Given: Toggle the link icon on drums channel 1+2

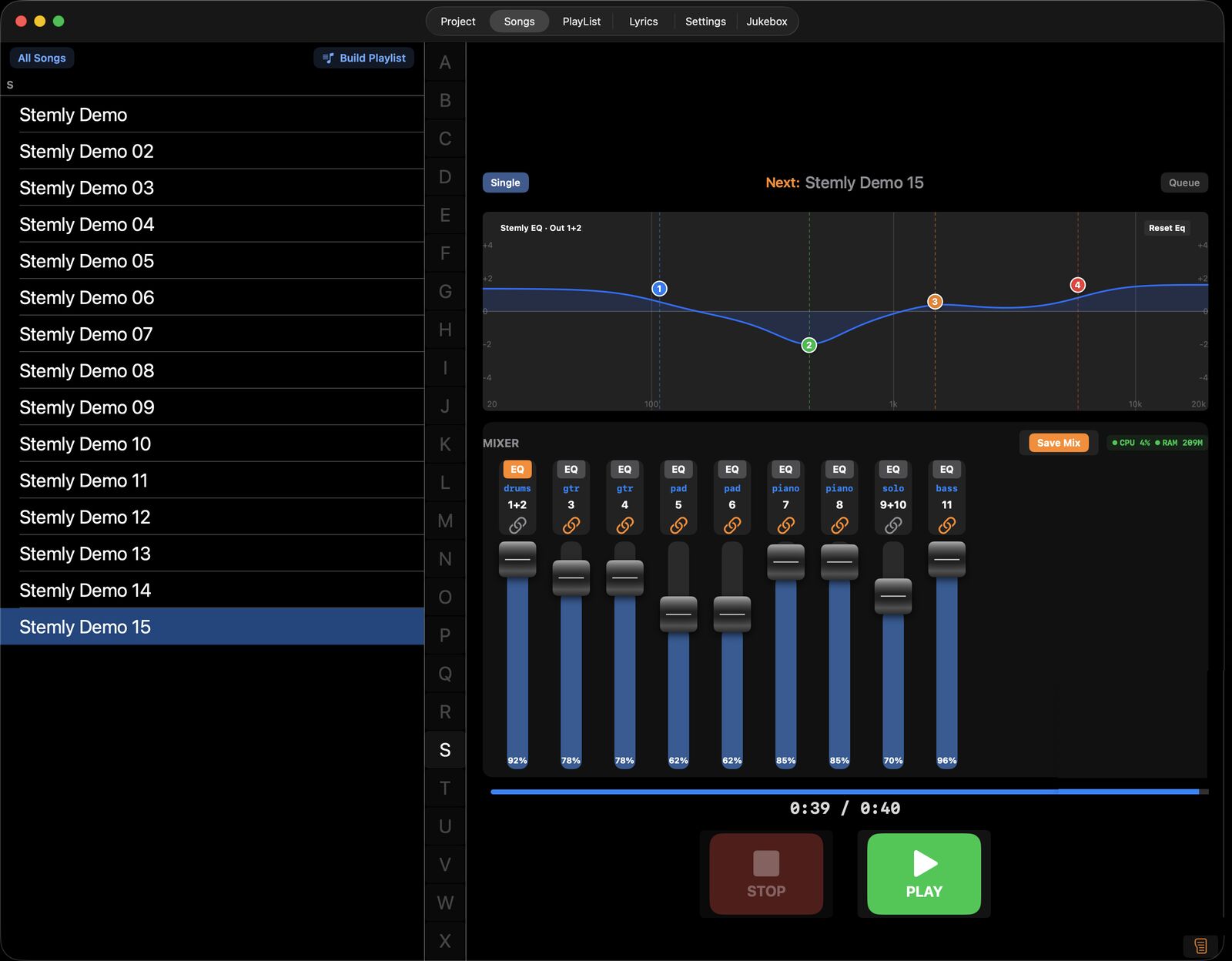Looking at the screenshot, I should click(517, 525).
